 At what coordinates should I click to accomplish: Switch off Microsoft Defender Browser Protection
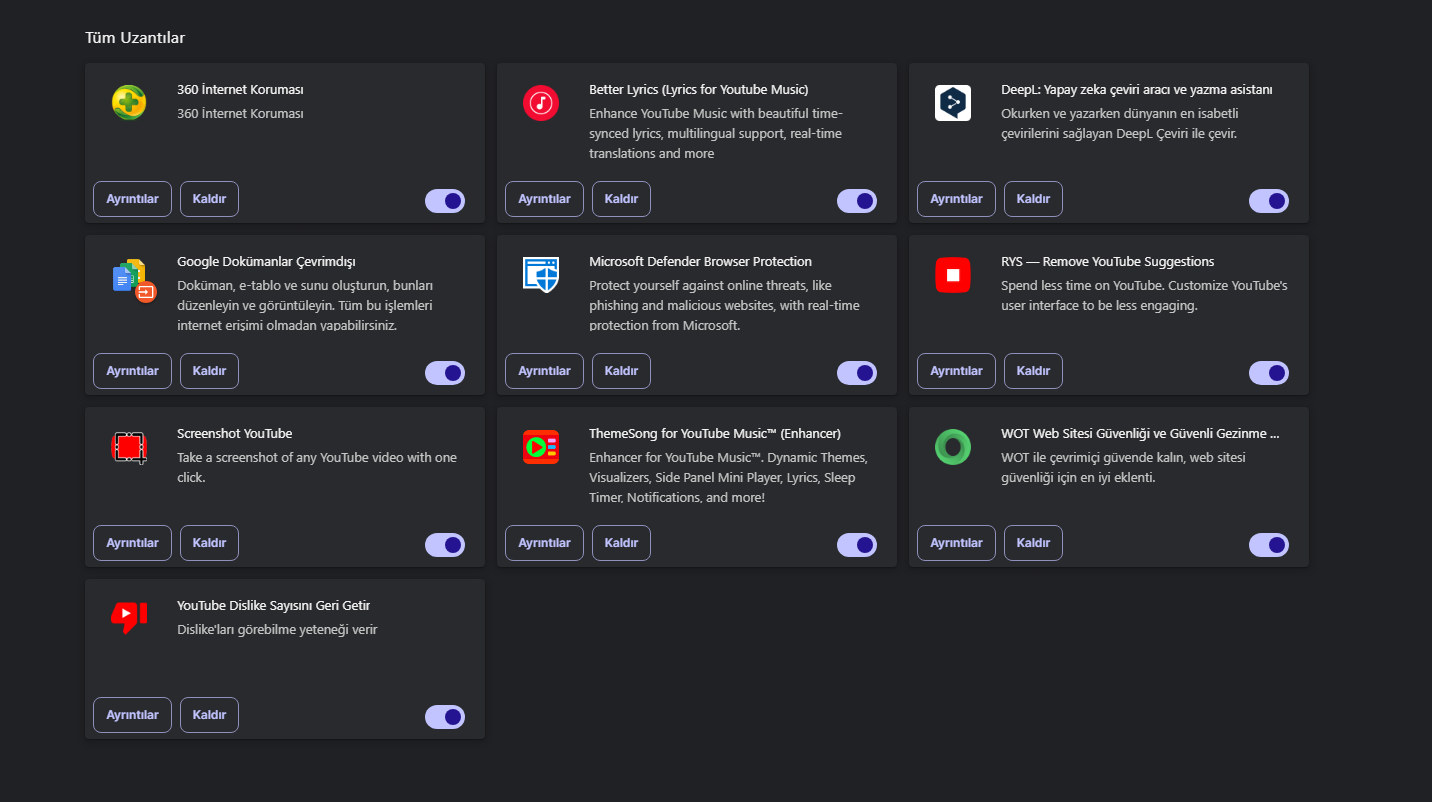[857, 373]
